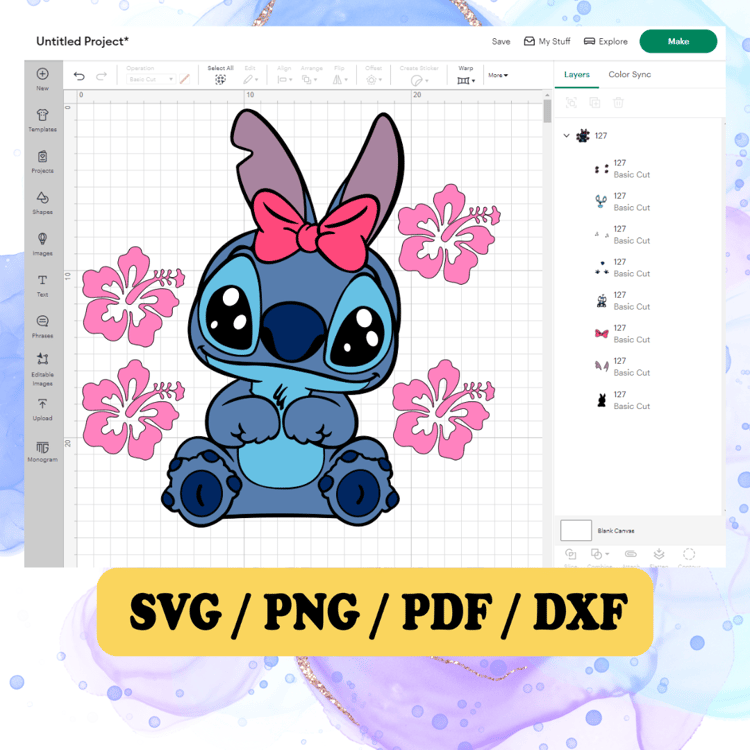This screenshot has width=750, height=750.
Task: Click the Flatten icon
Action: tap(659, 555)
